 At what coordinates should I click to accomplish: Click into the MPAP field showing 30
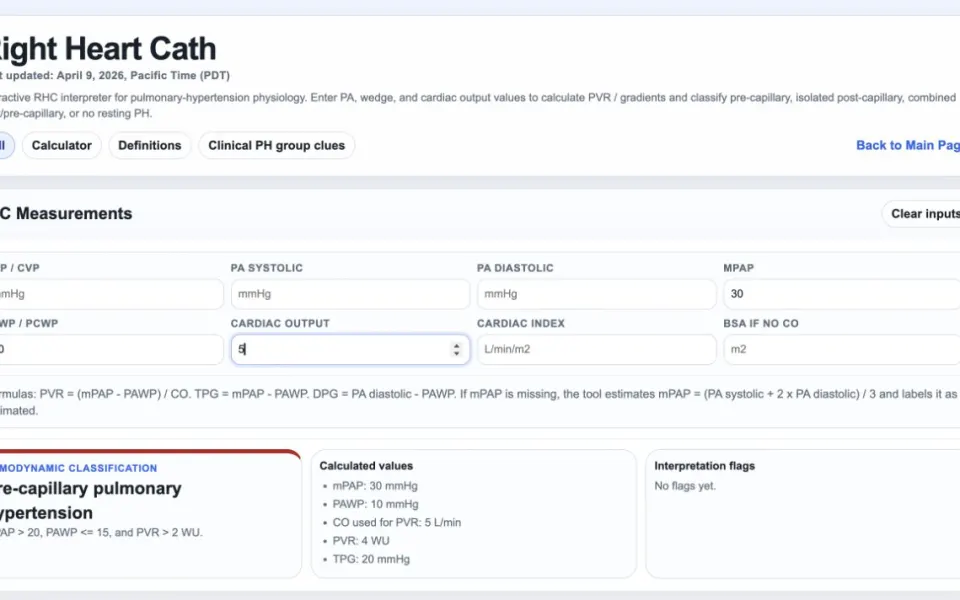[x=842, y=294]
